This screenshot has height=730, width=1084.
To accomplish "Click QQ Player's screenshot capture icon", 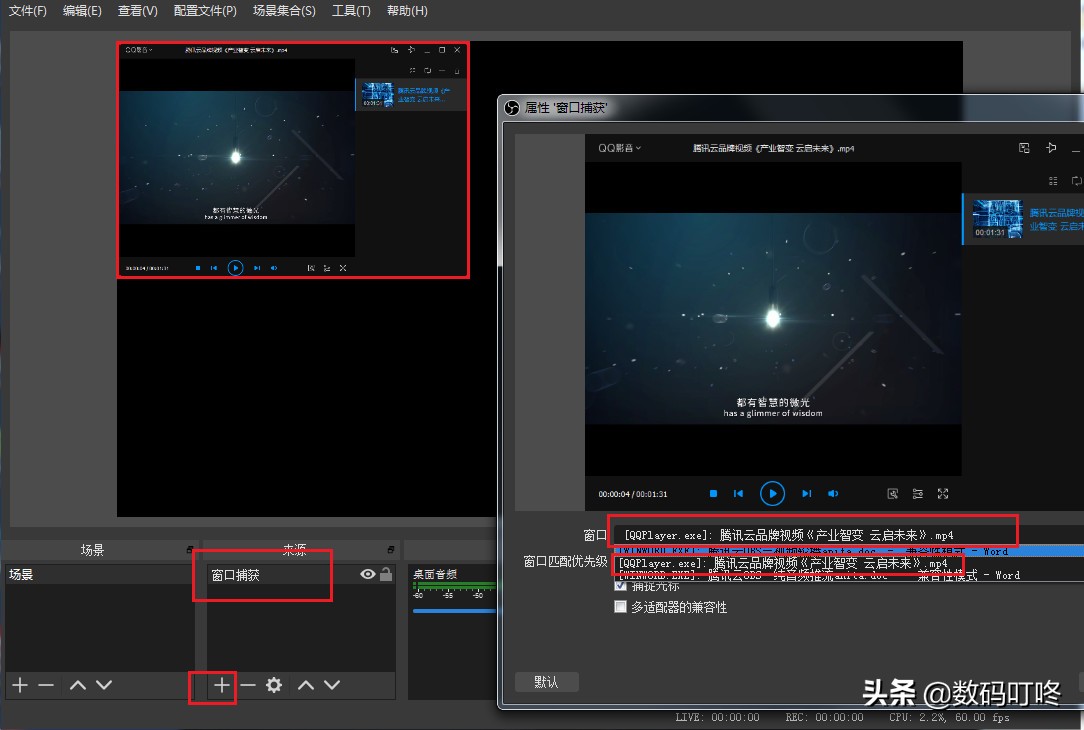I will click(x=892, y=493).
